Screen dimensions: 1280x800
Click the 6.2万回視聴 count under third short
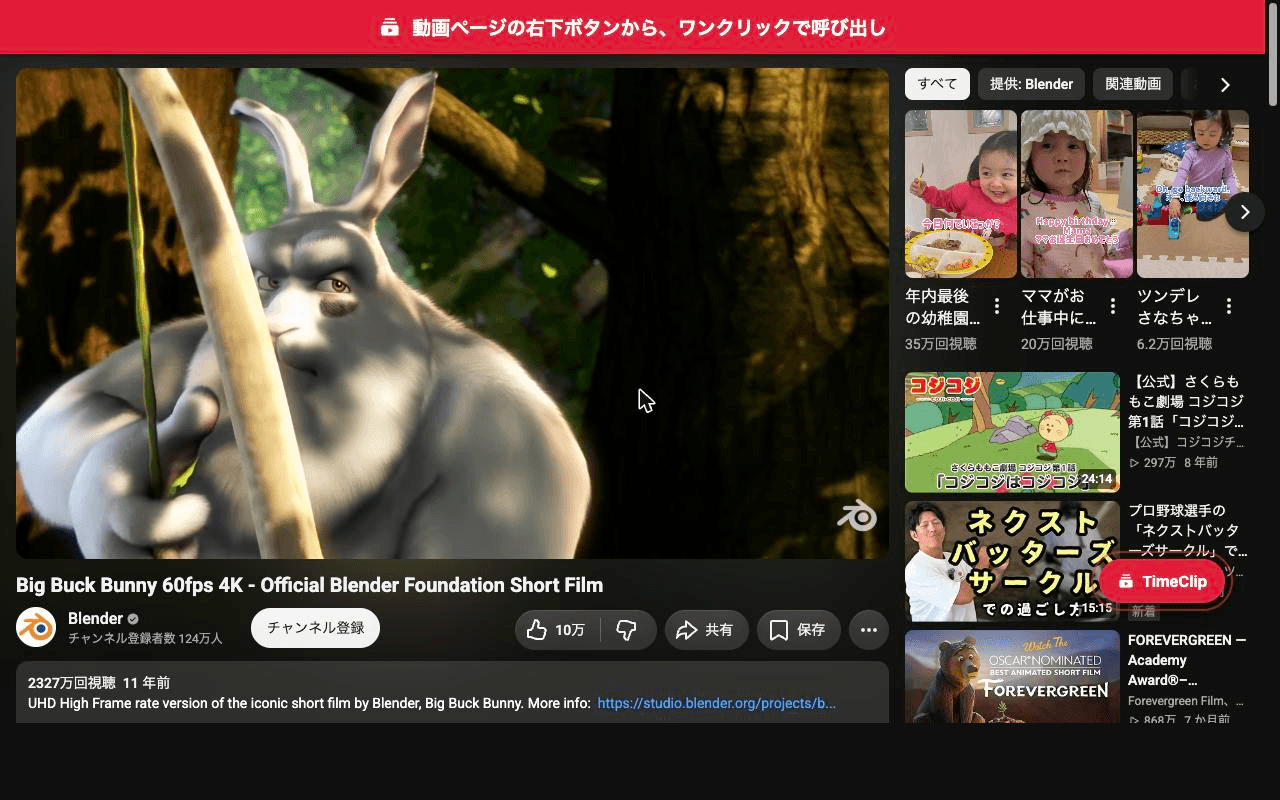tap(1175, 344)
